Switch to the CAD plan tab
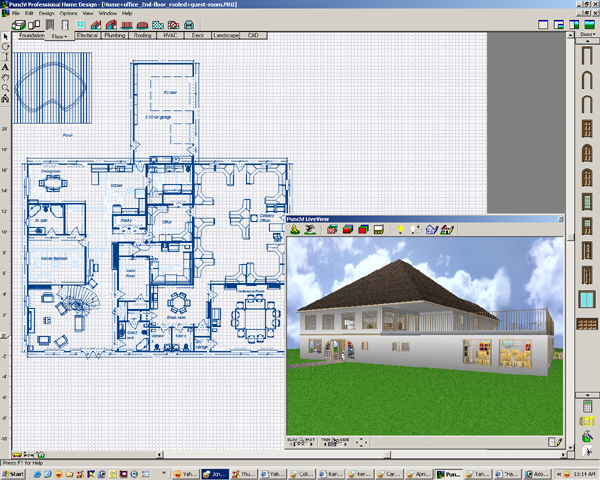Viewport: 600px width, 480px height. coord(253,35)
